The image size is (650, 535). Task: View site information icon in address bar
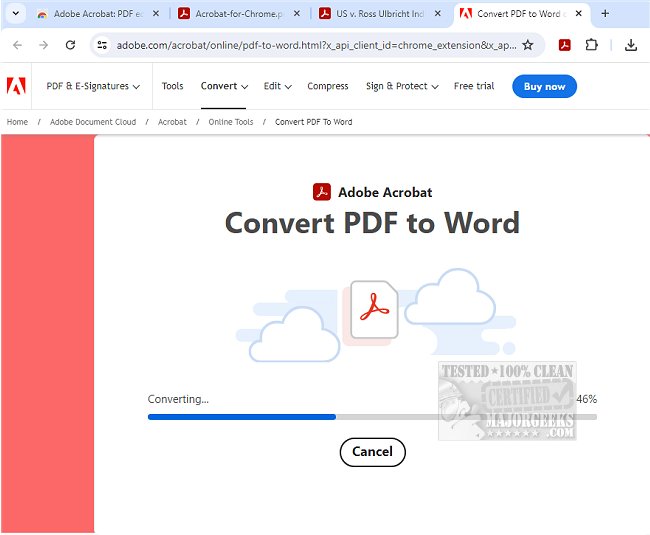(102, 45)
